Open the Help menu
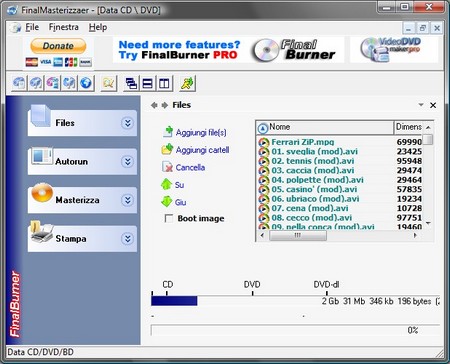The height and width of the screenshot is (364, 450). (x=98, y=27)
